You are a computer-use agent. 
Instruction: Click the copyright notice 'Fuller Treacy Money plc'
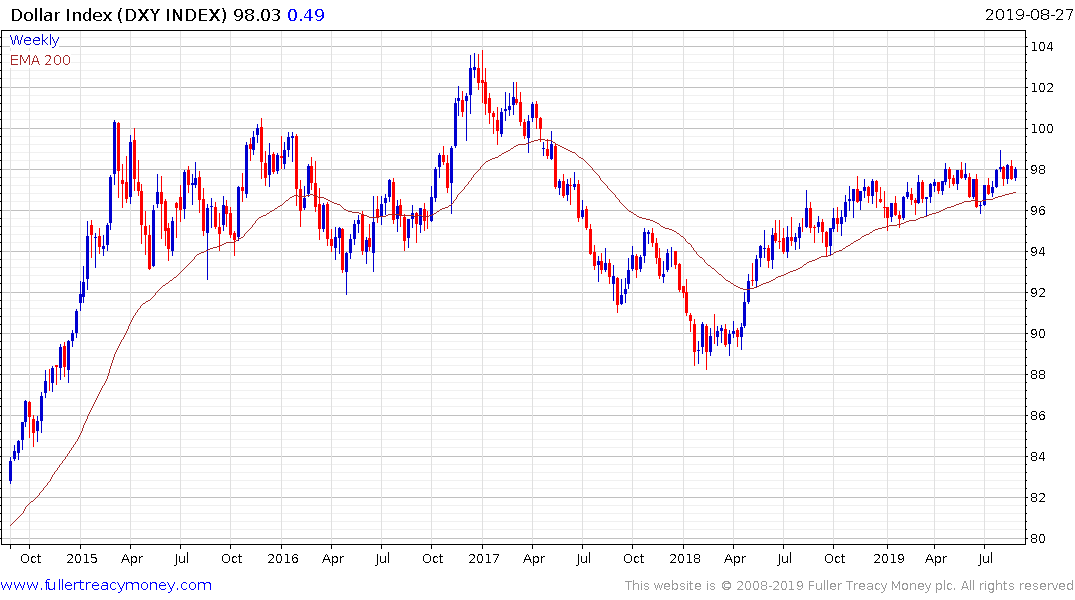click(881, 586)
